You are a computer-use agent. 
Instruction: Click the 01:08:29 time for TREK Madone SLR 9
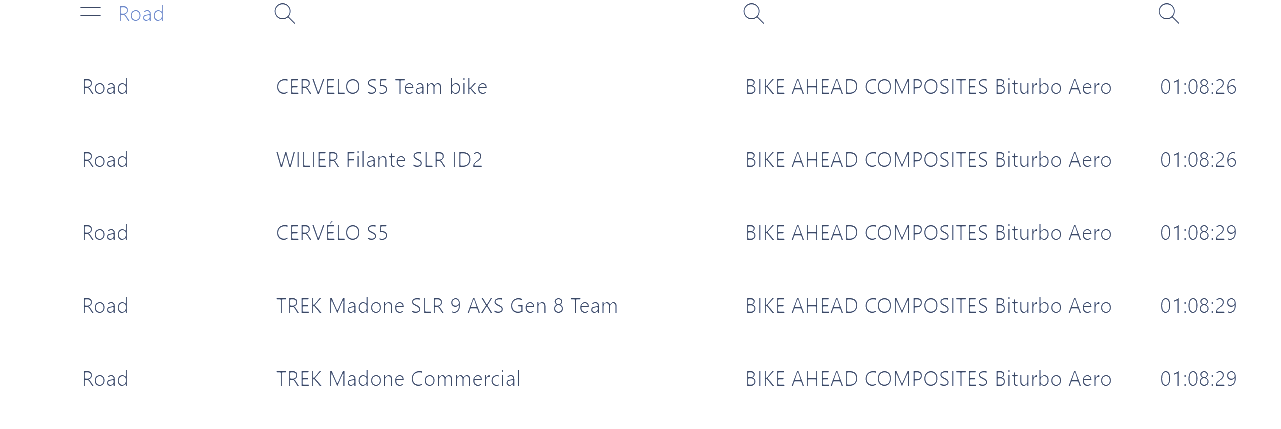coord(1198,306)
